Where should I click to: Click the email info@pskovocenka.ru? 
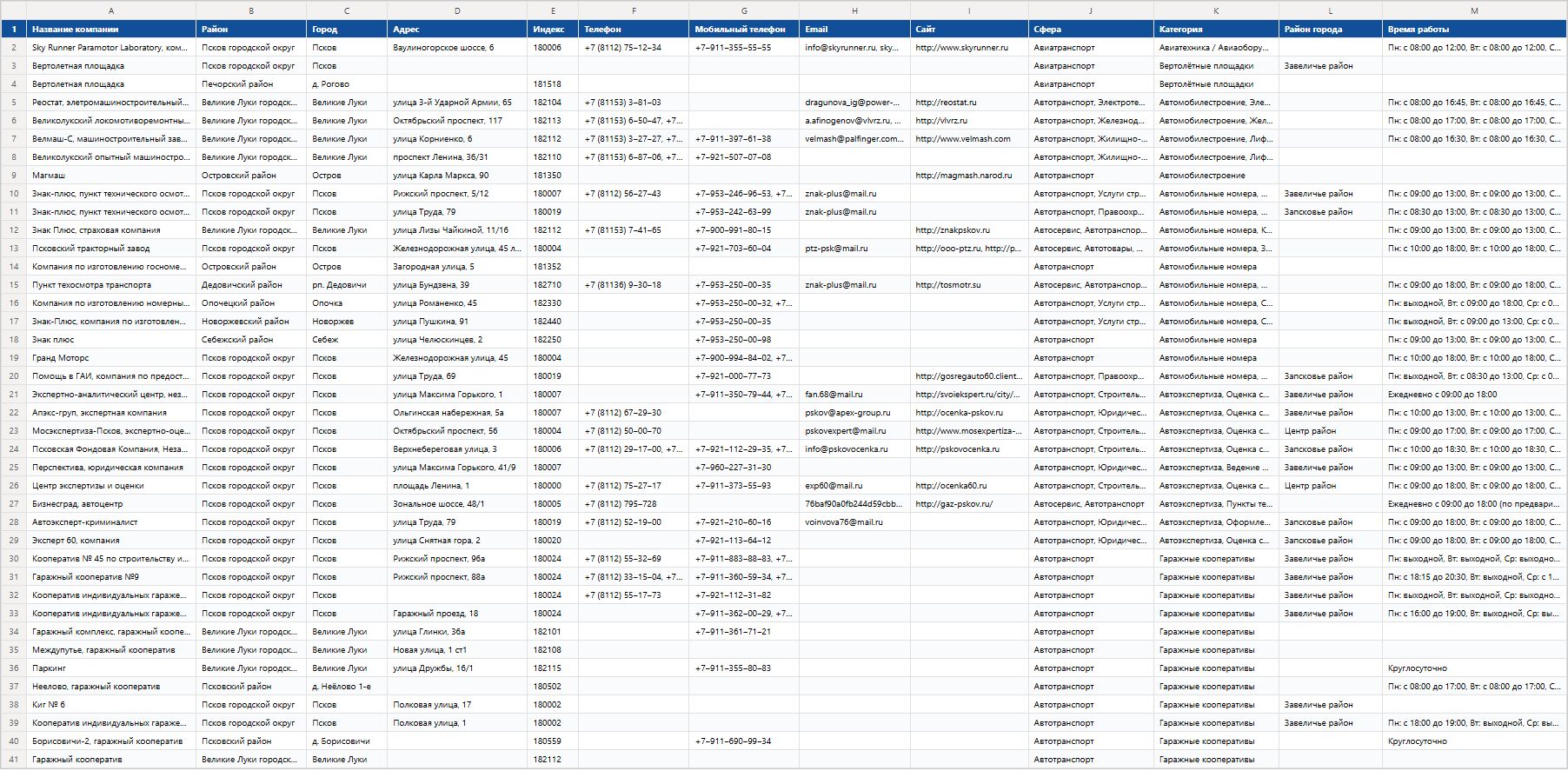coord(847,449)
